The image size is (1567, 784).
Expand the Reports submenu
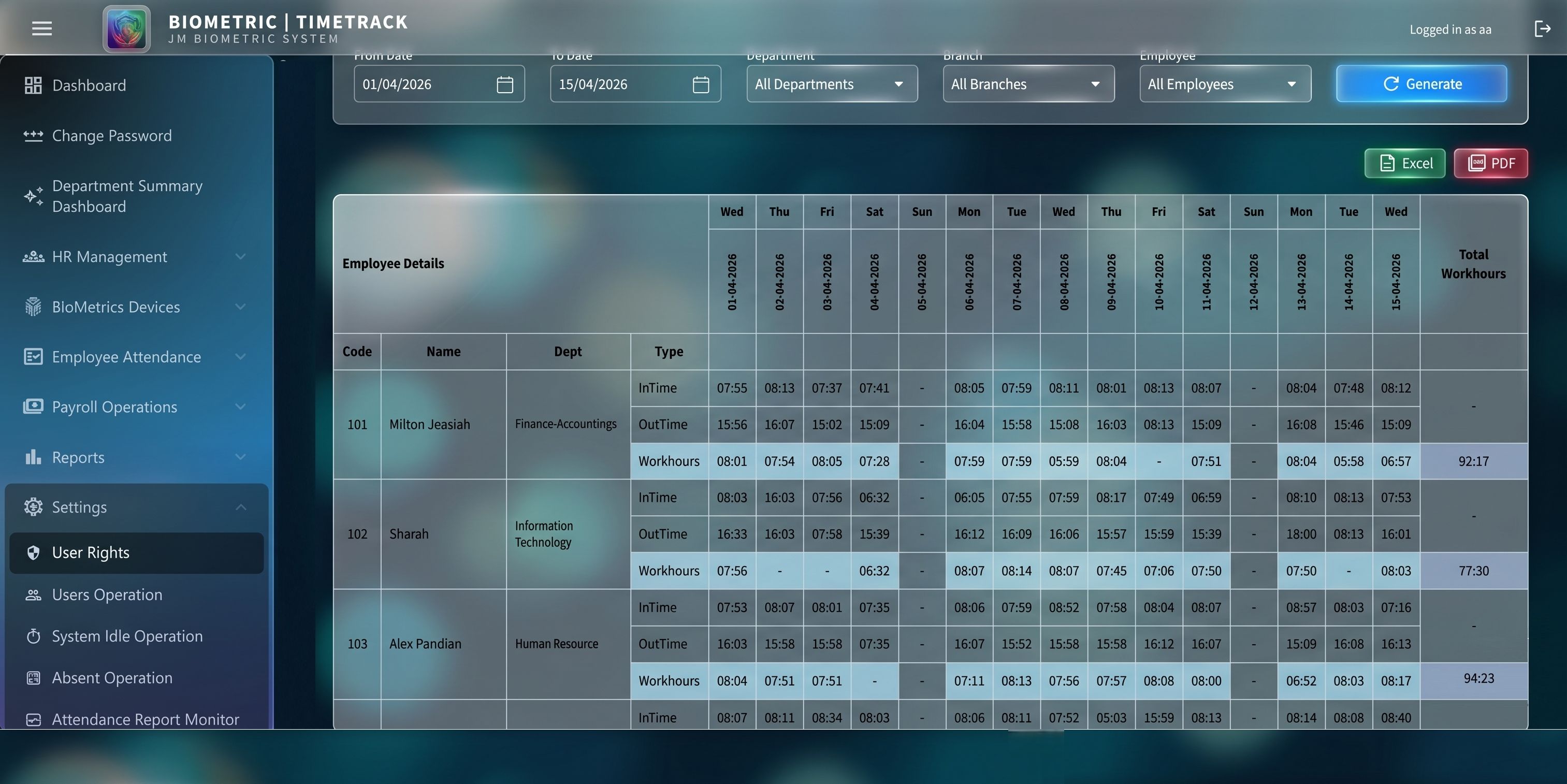(241, 457)
